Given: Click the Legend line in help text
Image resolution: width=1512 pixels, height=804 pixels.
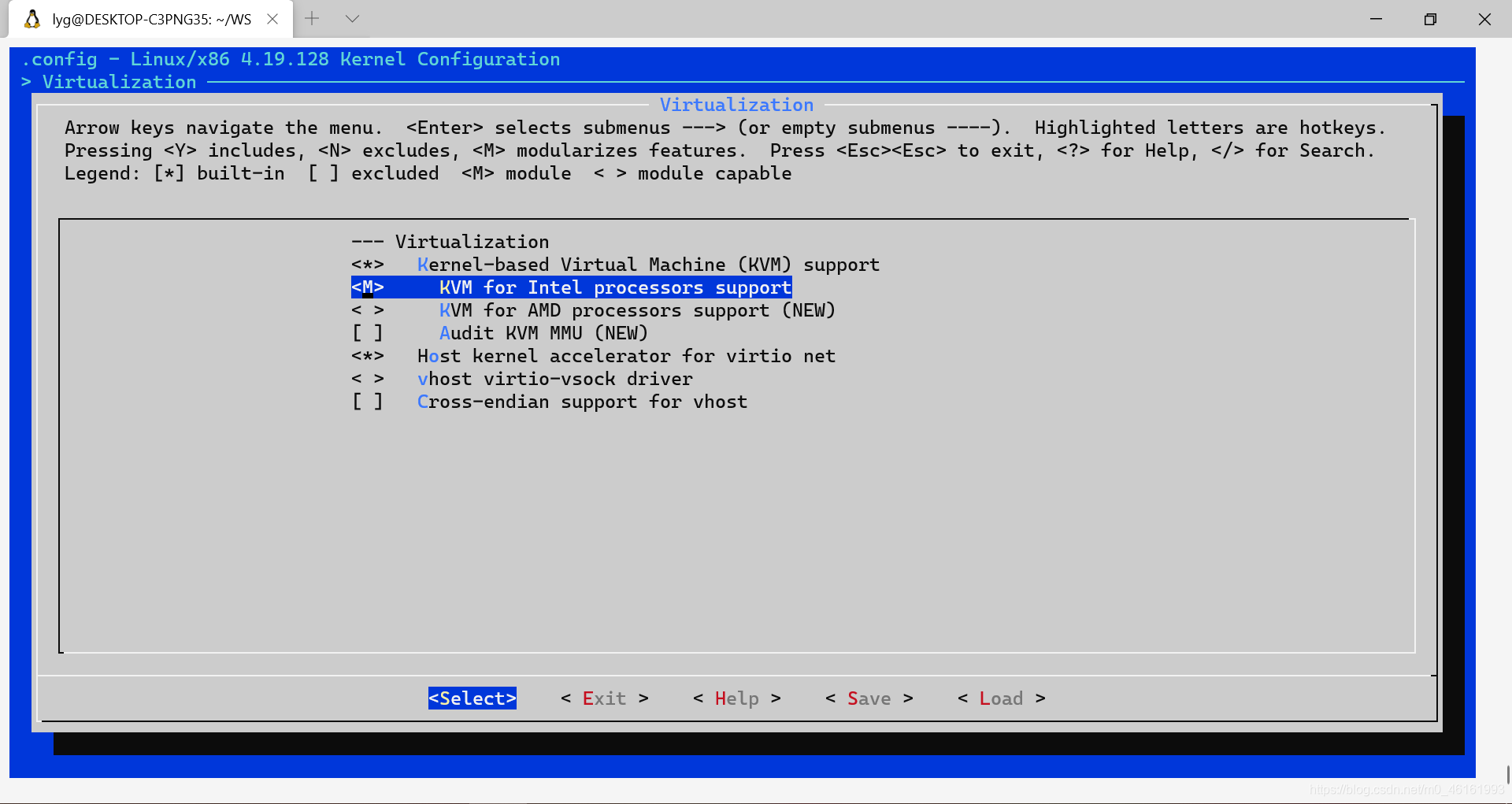Looking at the screenshot, I should tap(428, 173).
